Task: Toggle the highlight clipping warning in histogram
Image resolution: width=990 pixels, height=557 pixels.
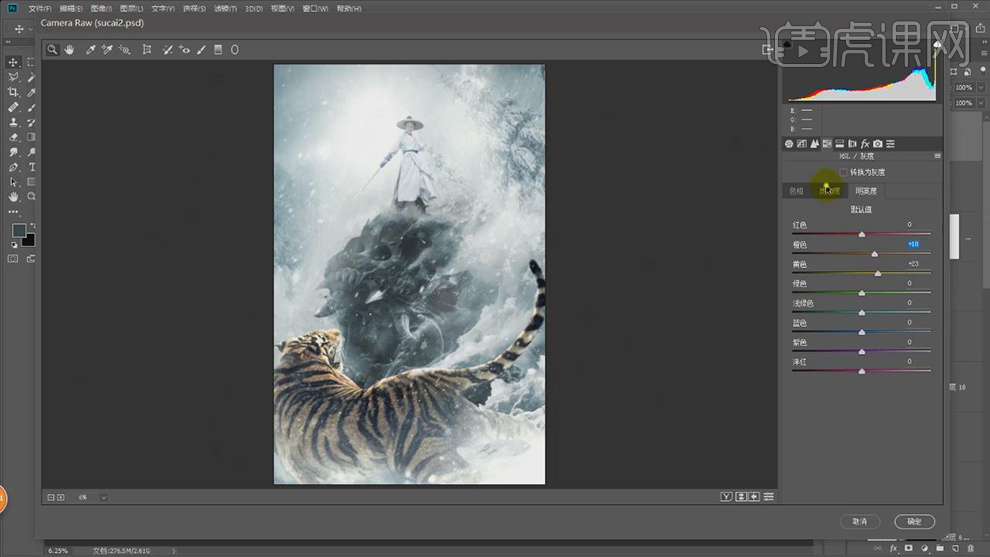Action: pos(937,44)
